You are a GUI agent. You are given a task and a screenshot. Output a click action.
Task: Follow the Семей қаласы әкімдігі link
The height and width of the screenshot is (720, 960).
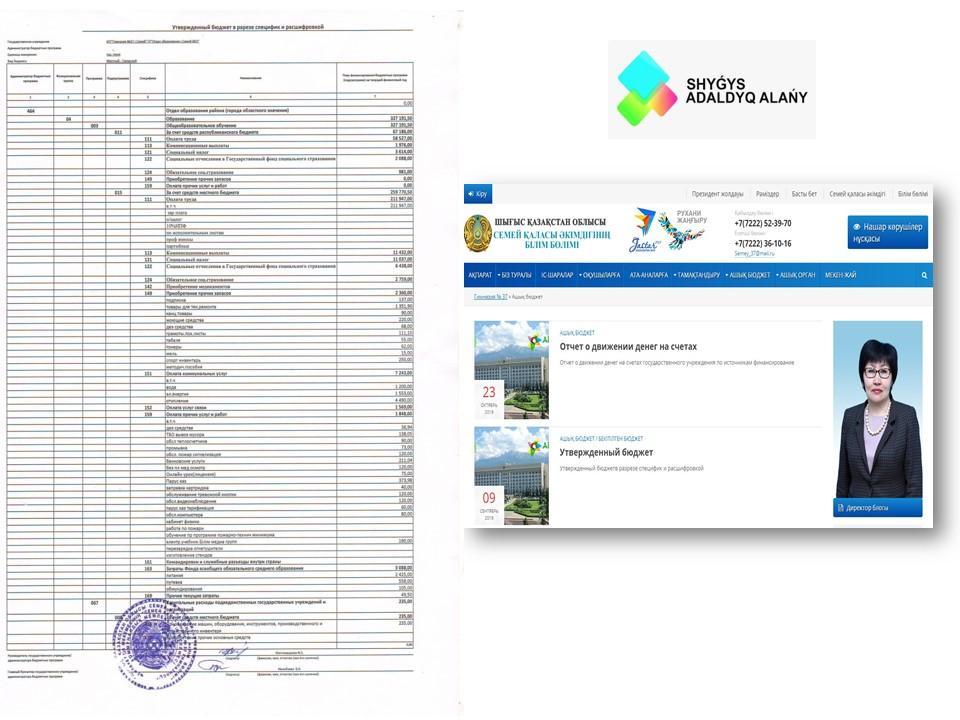857,194
